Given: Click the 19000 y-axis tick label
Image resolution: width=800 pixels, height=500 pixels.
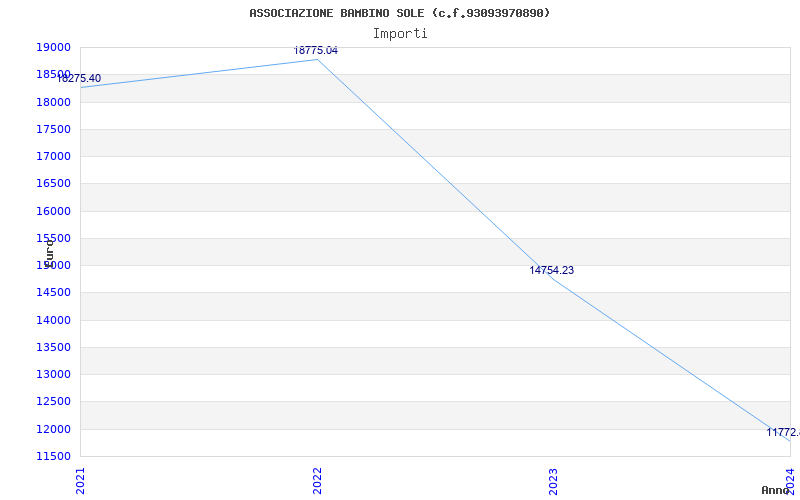Looking at the screenshot, I should pyautogui.click(x=53, y=47).
